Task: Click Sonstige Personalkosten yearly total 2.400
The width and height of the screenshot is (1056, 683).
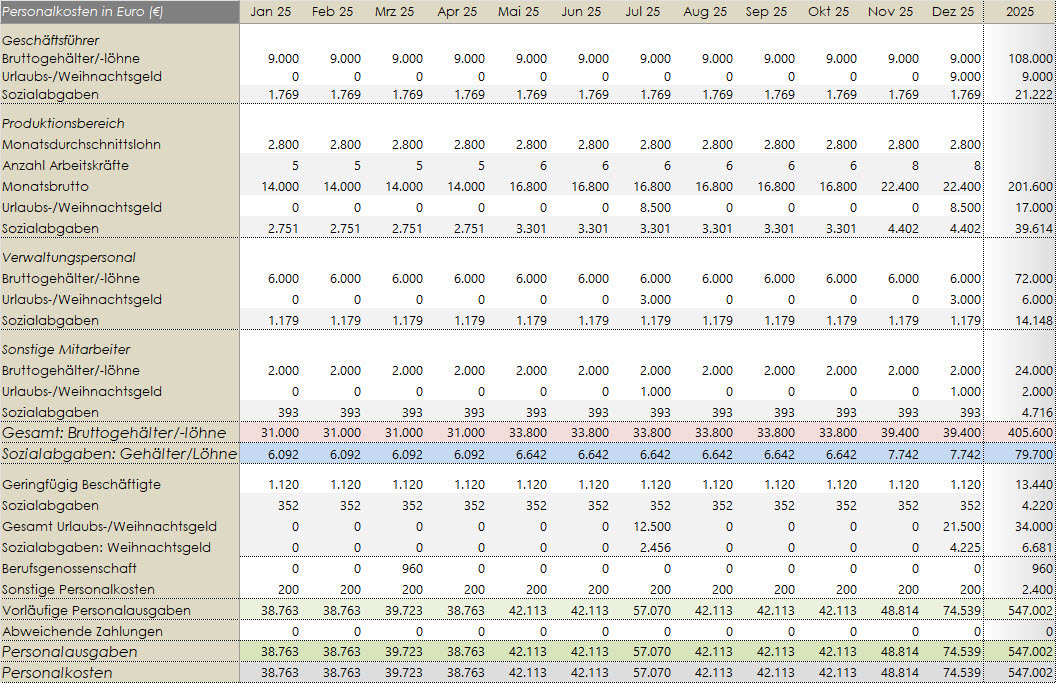Action: [1037, 589]
